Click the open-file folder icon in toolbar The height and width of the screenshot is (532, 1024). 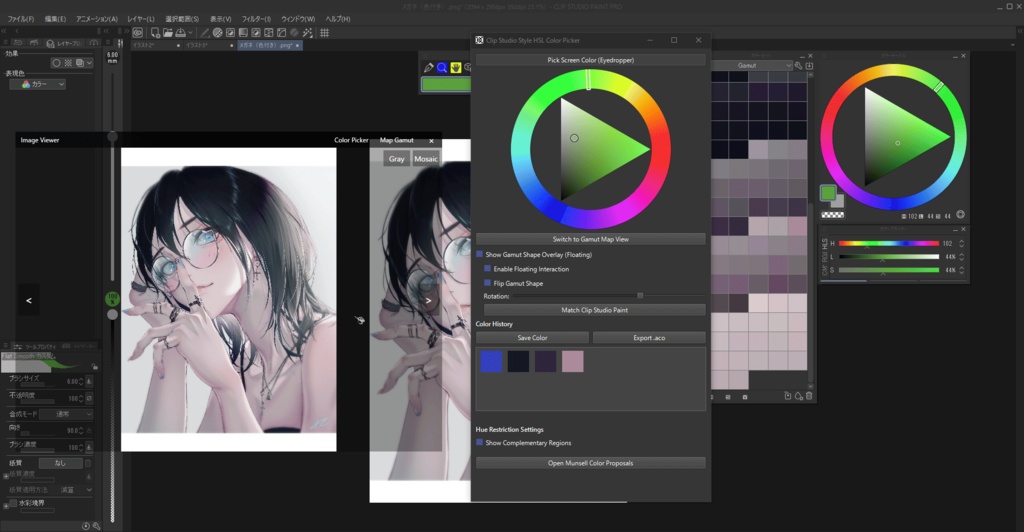tap(168, 32)
